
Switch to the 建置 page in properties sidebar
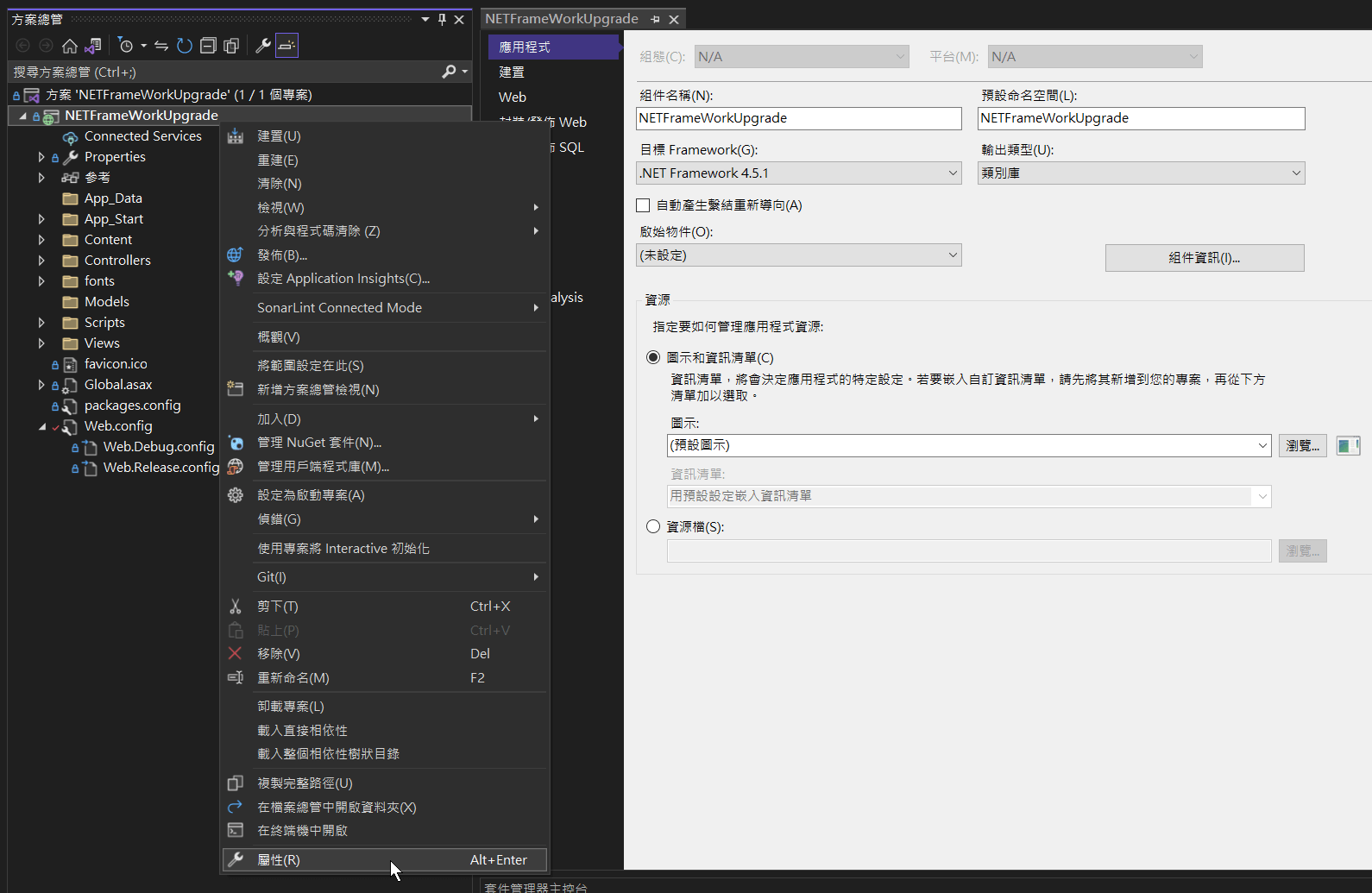512,72
